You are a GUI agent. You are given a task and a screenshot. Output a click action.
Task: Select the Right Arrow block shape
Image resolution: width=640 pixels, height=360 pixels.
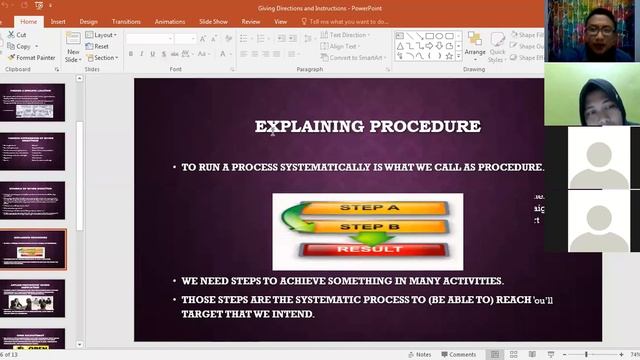pos(429,46)
